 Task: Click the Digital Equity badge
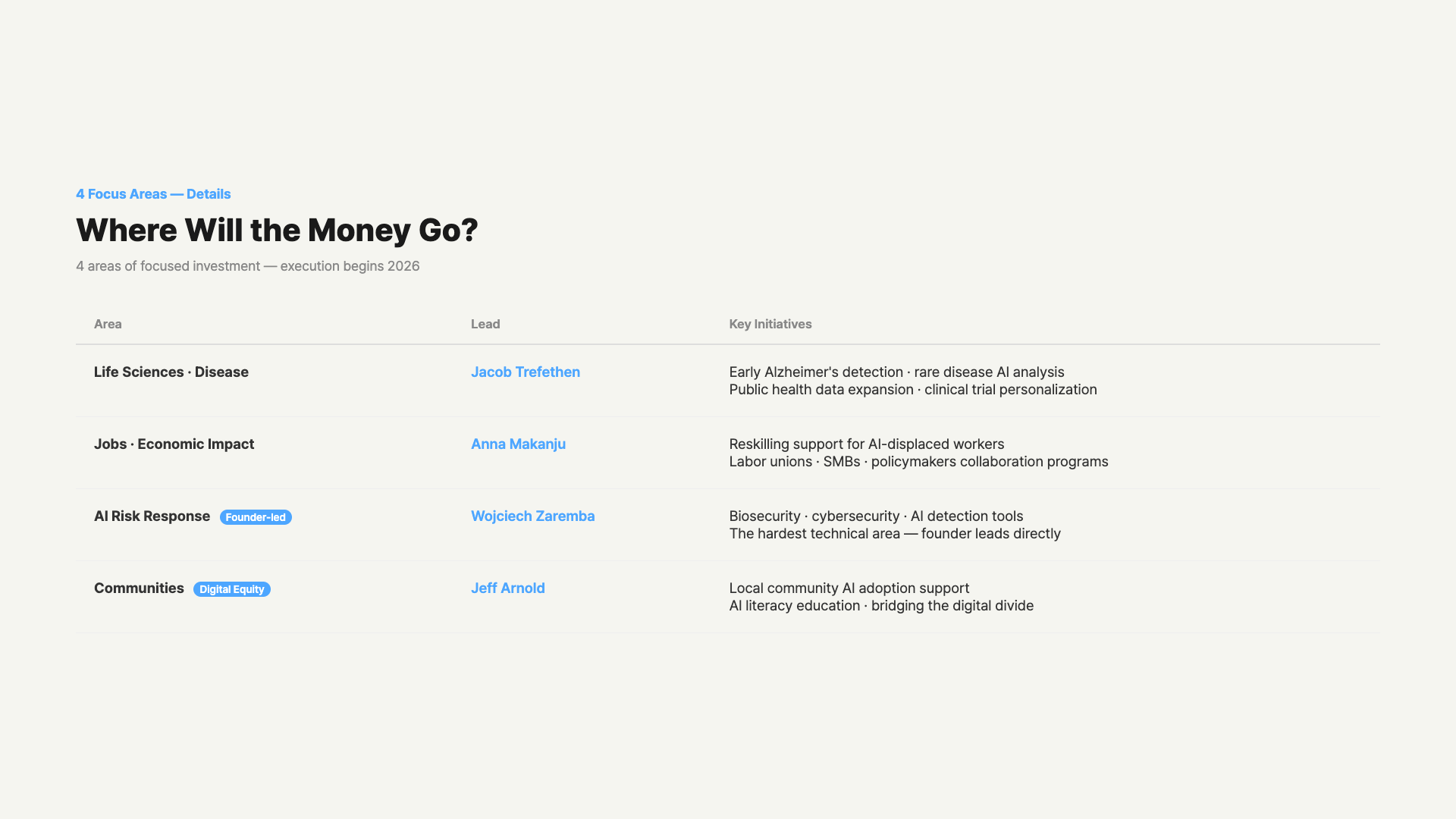(x=231, y=589)
